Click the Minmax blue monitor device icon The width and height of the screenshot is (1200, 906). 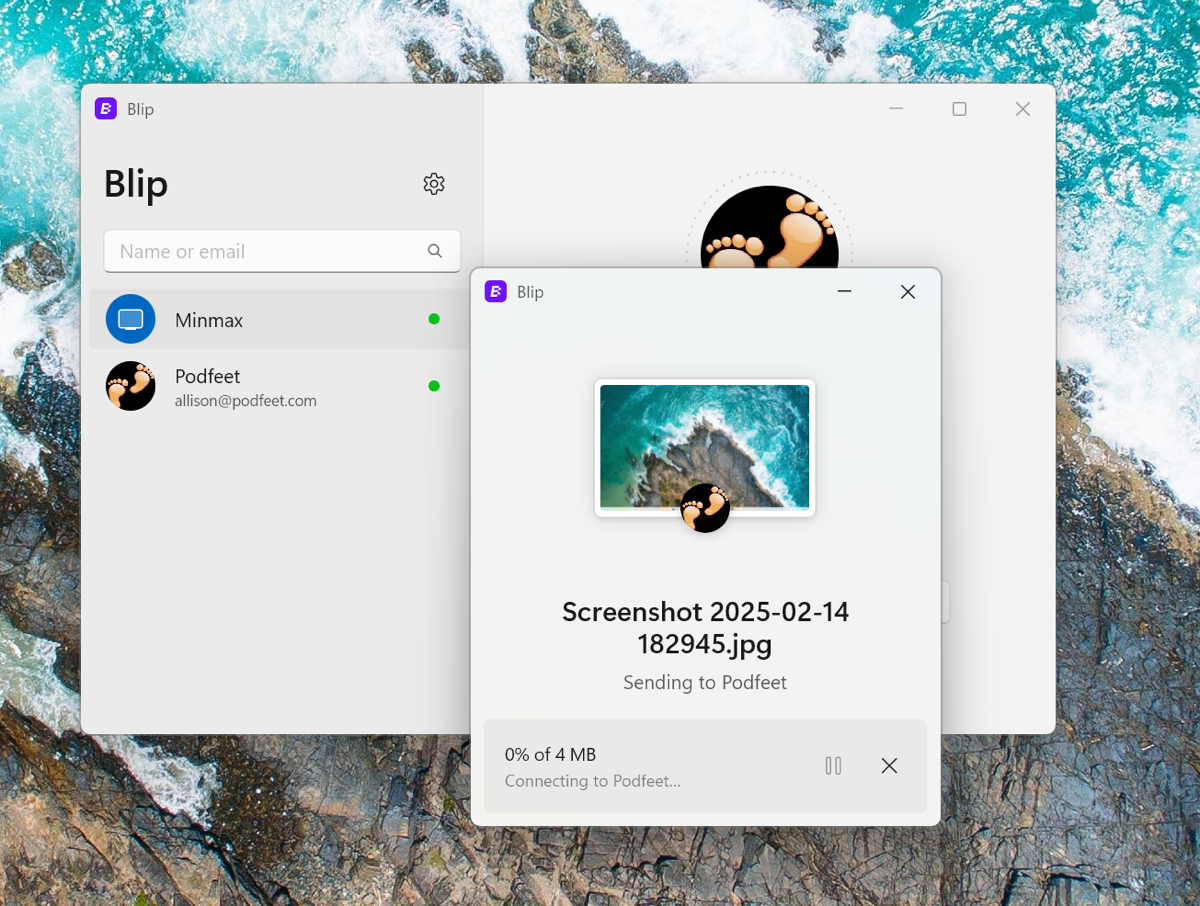click(x=131, y=319)
